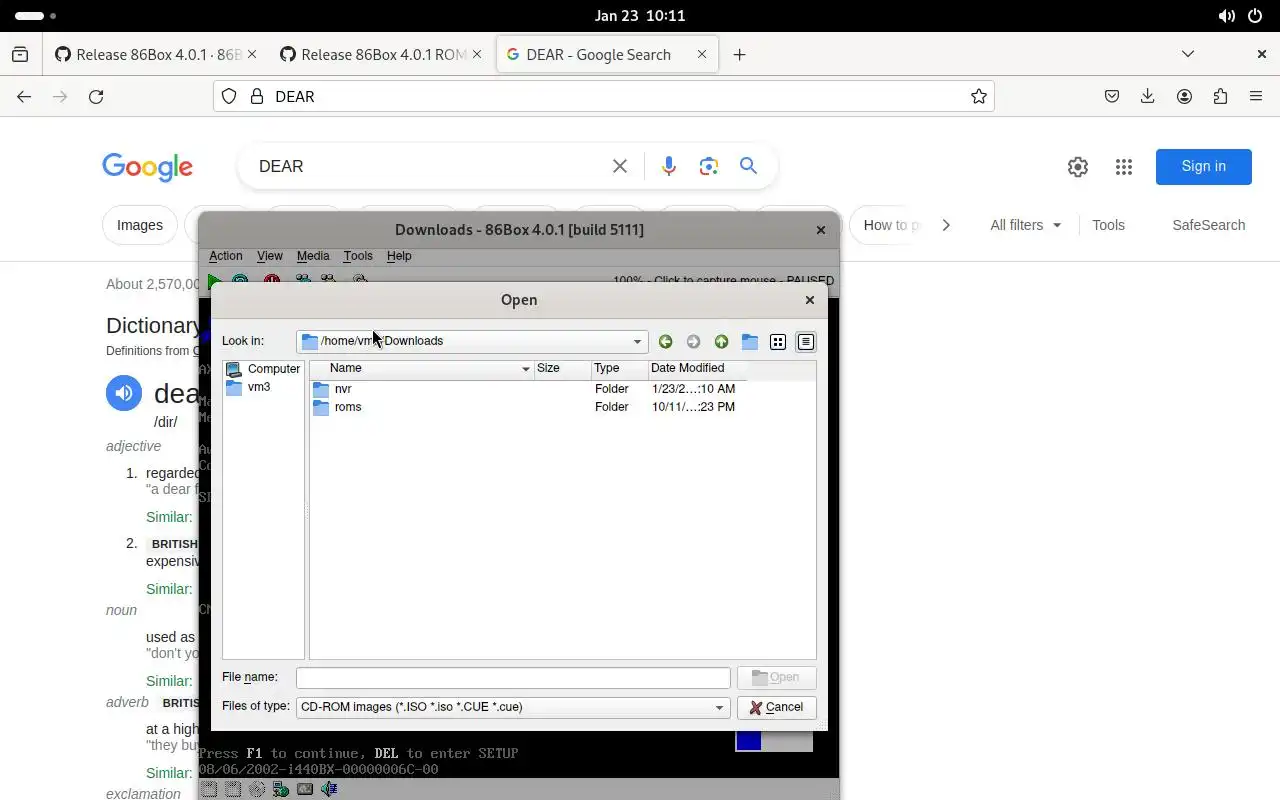Click the Date Modified column header
The width and height of the screenshot is (1280, 800).
tap(696, 369)
